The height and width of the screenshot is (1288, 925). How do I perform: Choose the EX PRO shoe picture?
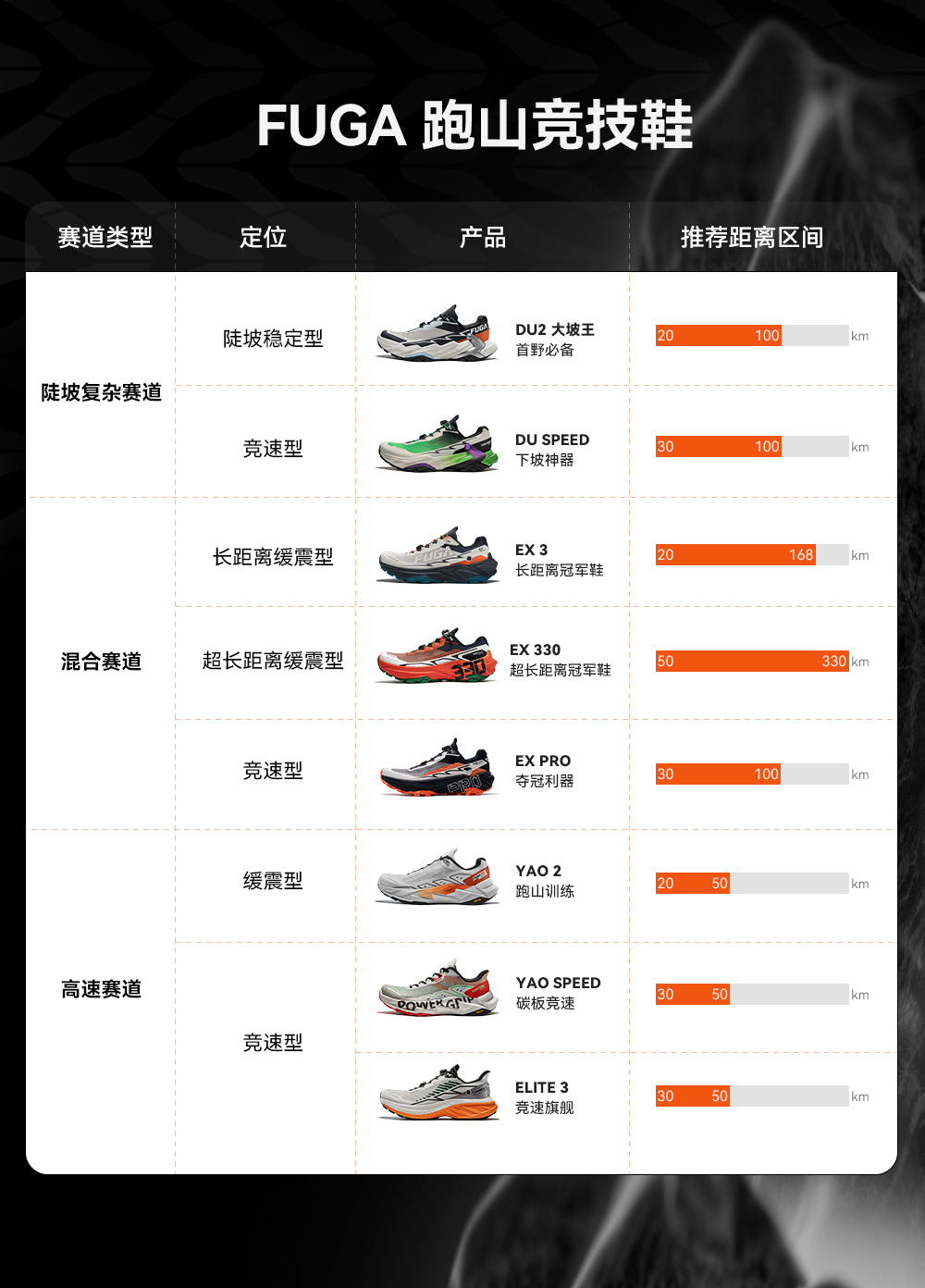point(438,767)
